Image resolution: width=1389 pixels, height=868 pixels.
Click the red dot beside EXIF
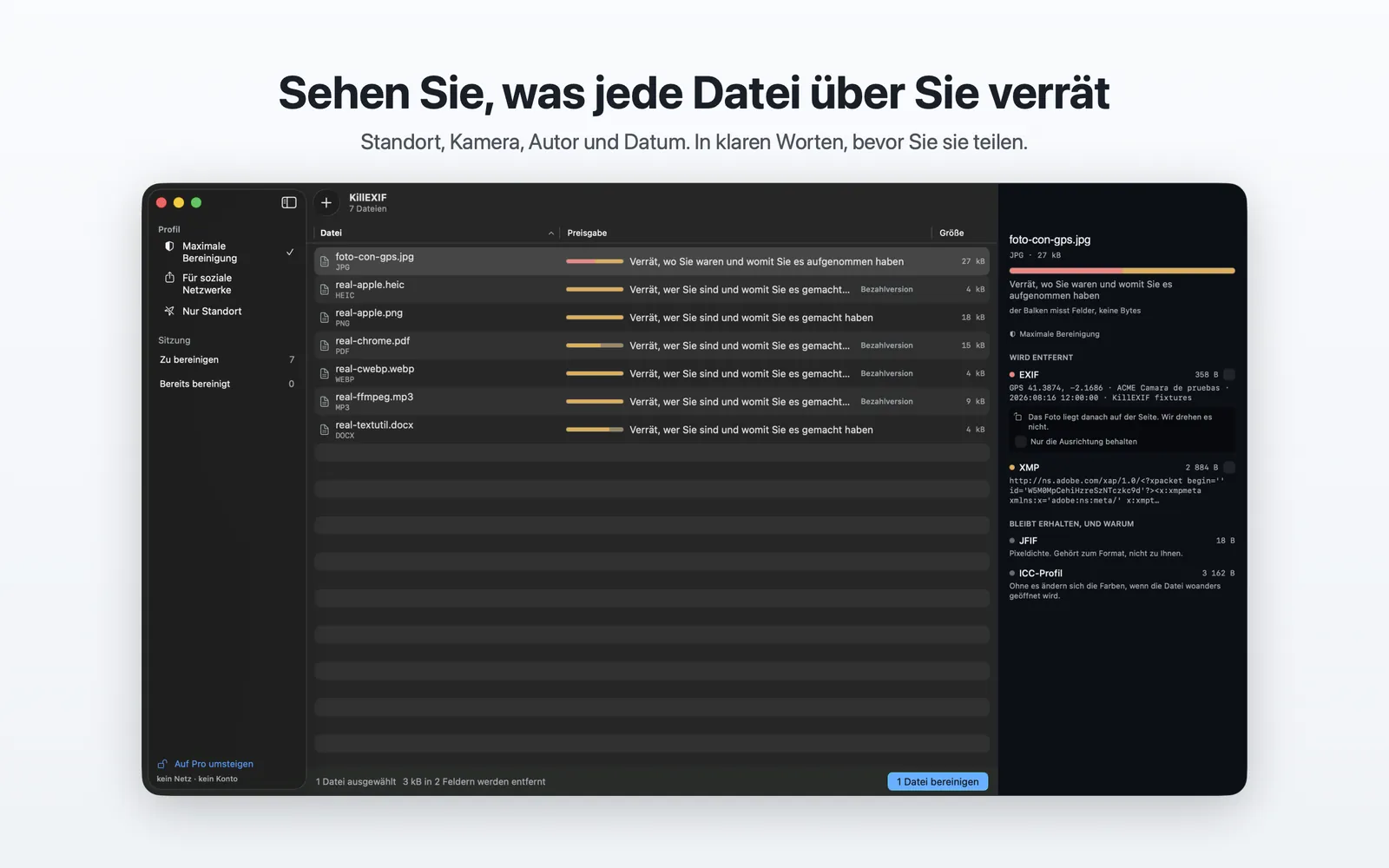1012,375
